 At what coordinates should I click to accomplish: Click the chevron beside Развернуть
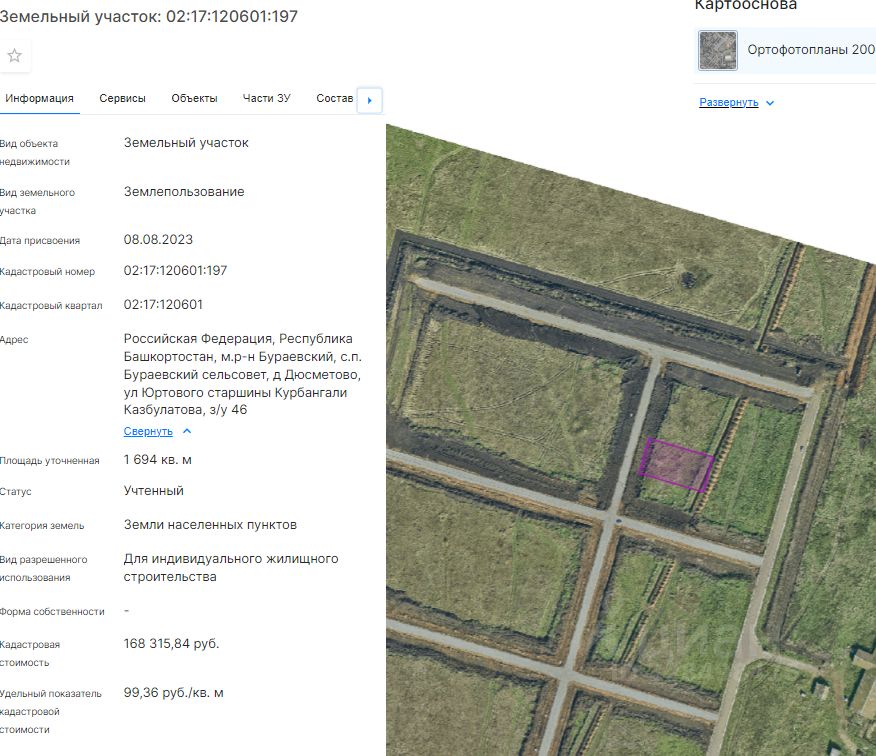coord(770,103)
